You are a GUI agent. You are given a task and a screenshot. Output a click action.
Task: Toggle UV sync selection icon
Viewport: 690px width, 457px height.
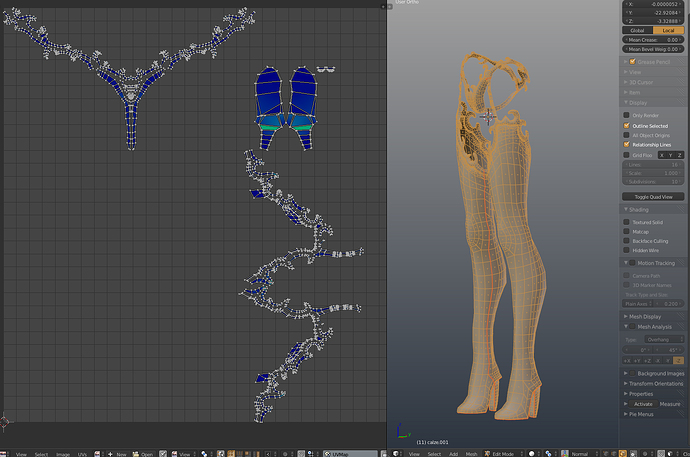click(220, 453)
